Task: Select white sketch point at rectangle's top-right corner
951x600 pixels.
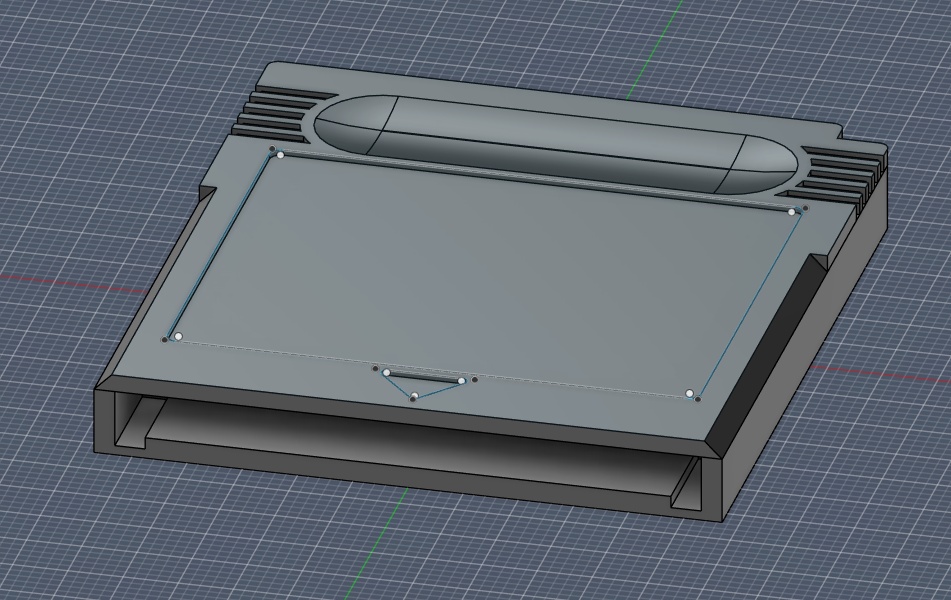Action: pyautogui.click(x=791, y=212)
